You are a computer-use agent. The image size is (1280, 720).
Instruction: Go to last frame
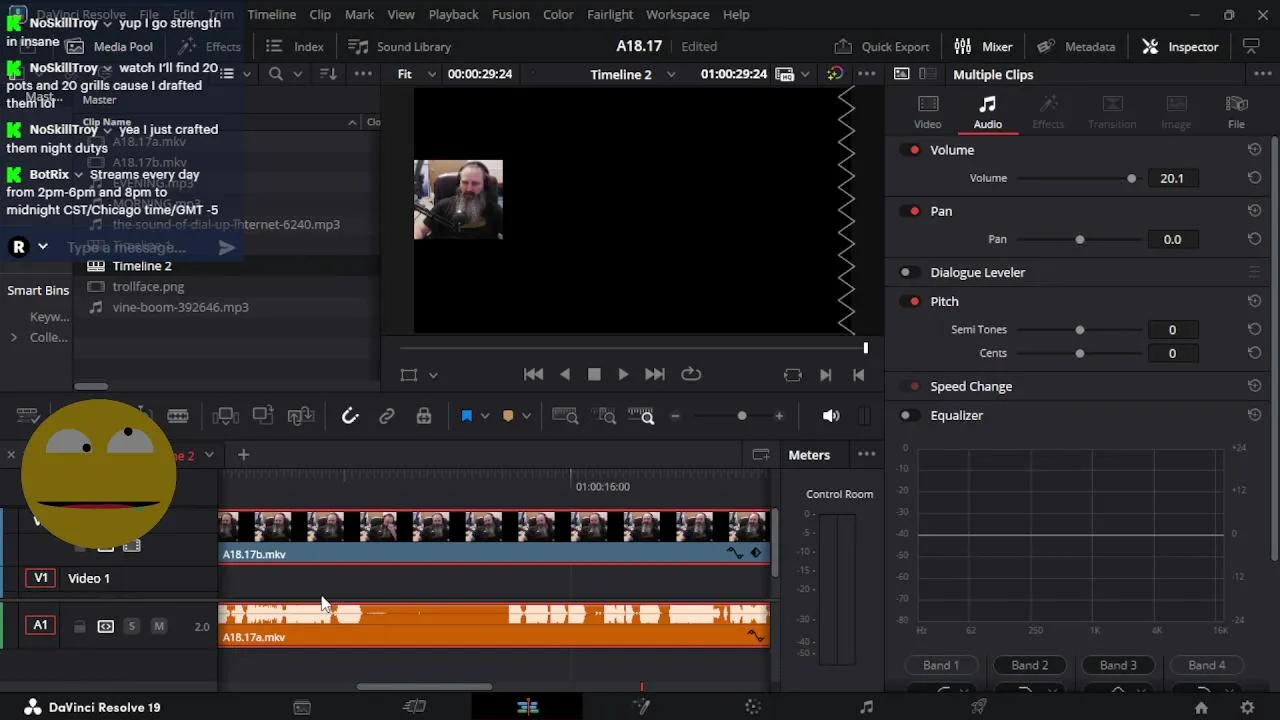655,374
